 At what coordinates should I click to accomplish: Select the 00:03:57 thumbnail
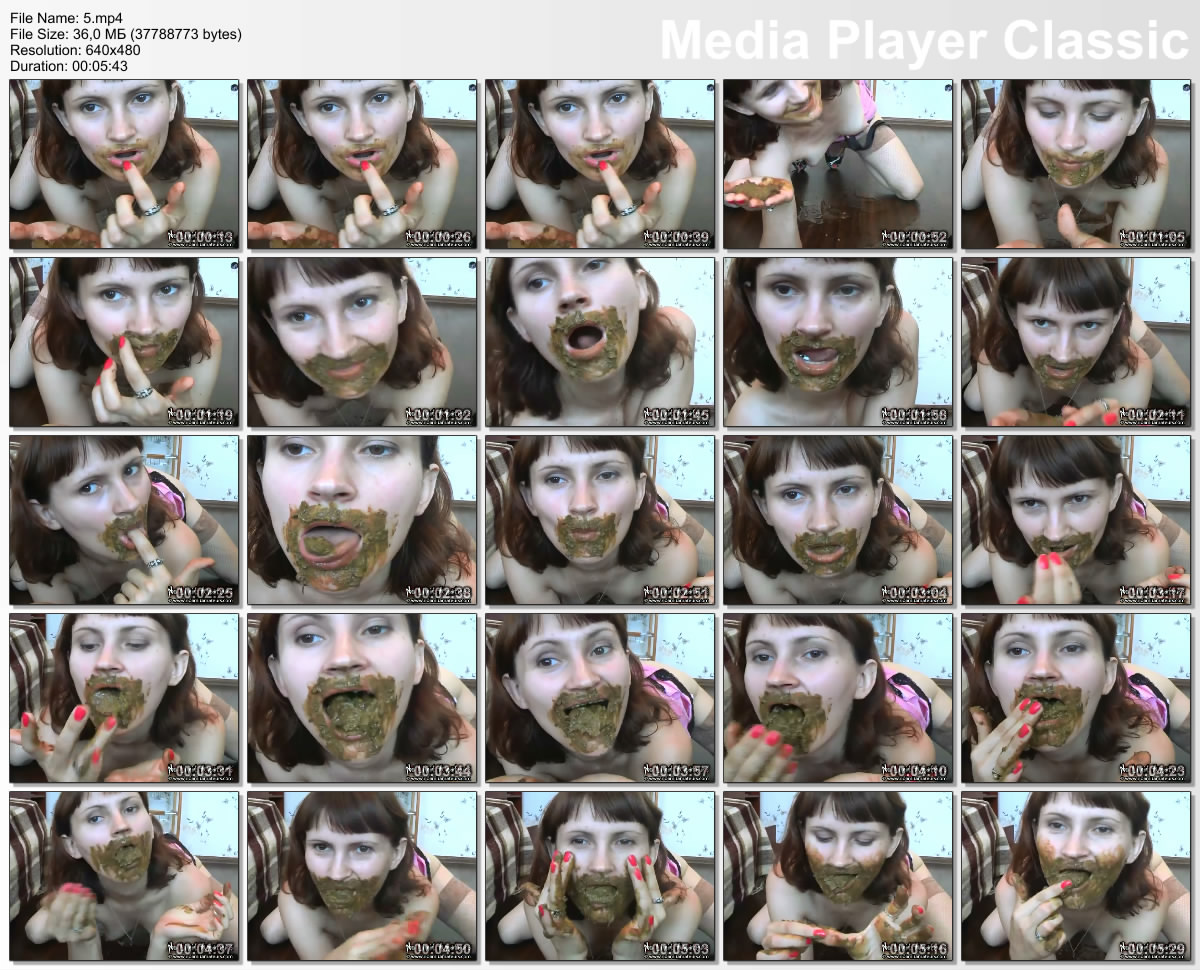point(600,698)
